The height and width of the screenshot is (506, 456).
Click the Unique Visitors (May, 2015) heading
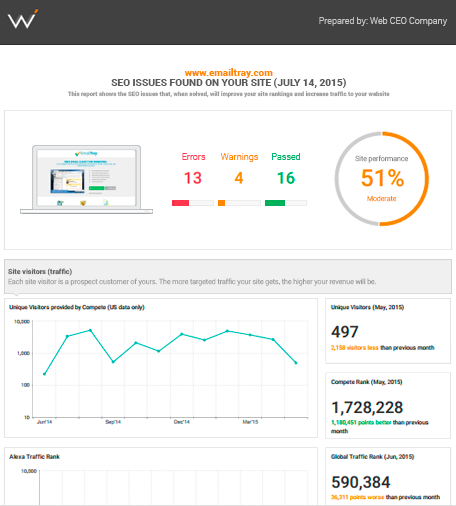(x=367, y=307)
